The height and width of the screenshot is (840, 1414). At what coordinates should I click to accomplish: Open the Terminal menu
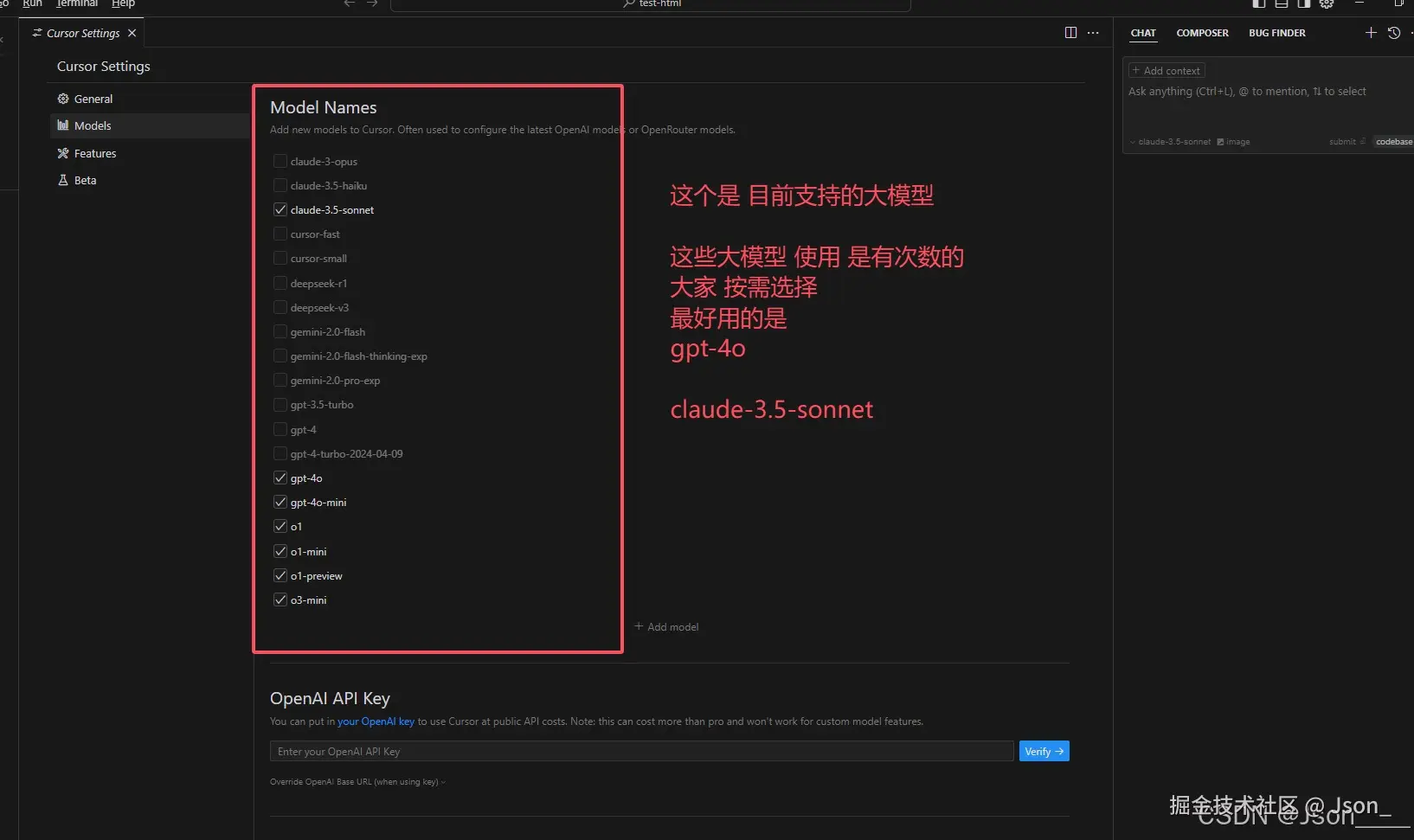pyautogui.click(x=77, y=3)
